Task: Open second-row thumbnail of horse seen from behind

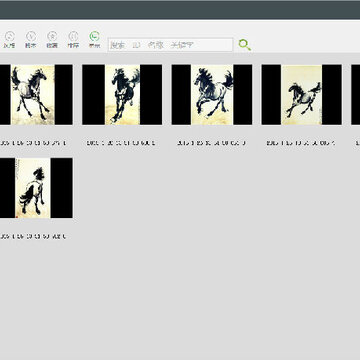Action: pos(36,188)
